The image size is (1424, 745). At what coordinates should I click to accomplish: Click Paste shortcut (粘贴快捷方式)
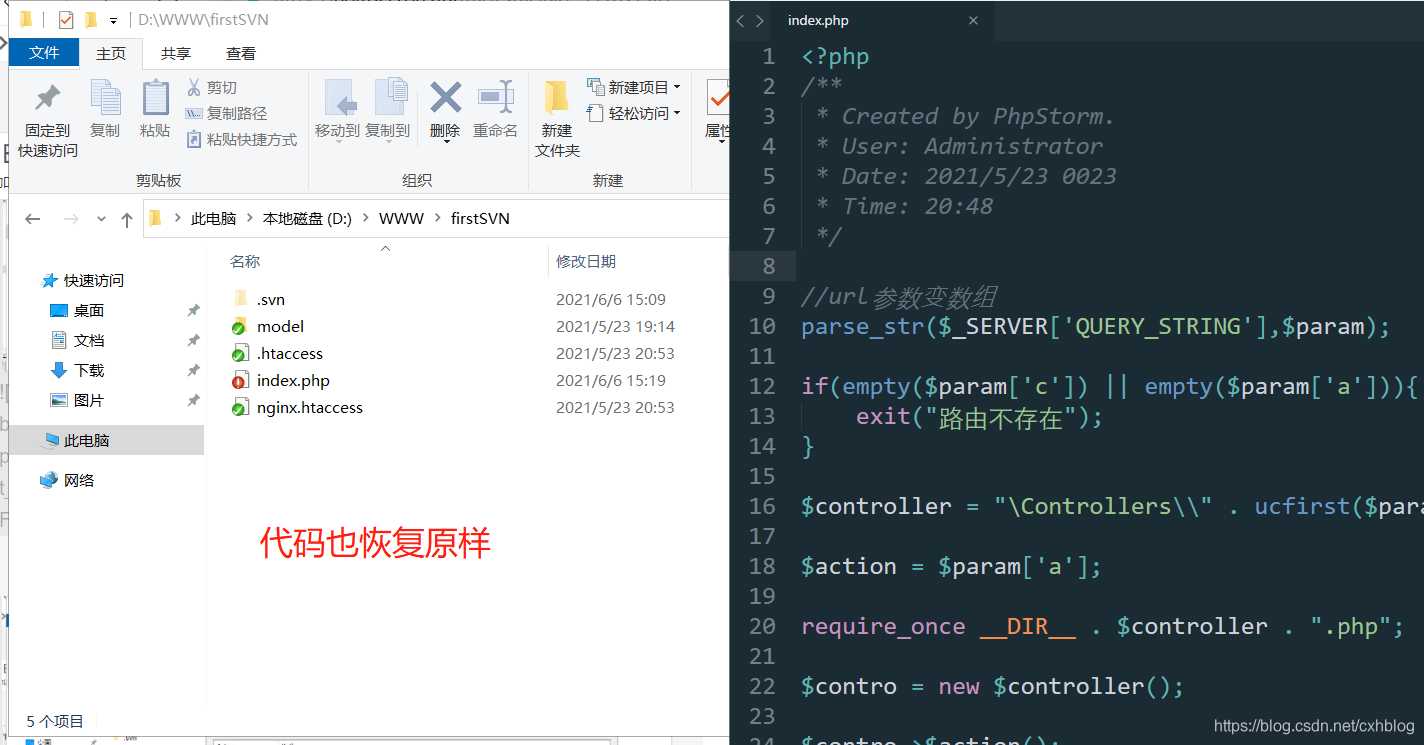242,140
